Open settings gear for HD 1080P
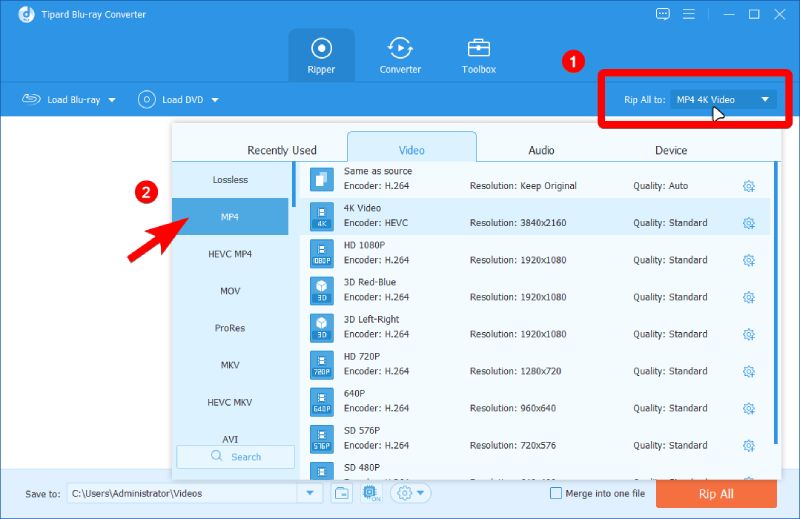 click(x=748, y=260)
